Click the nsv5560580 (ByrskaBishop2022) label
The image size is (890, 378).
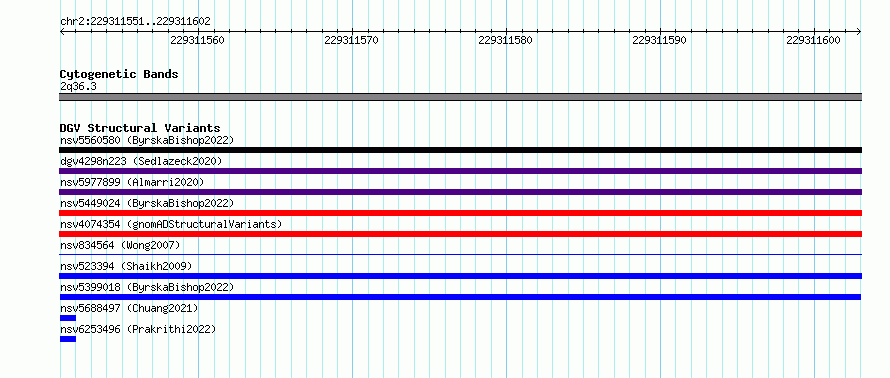[147, 140]
